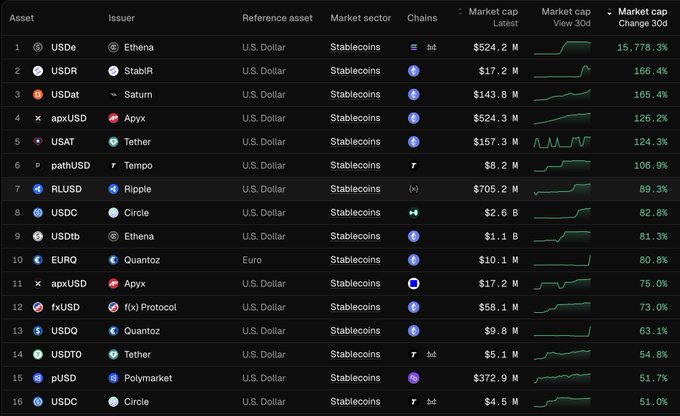The width and height of the screenshot is (680, 416).
Task: Click the USDR asset icon
Action: pos(38,71)
